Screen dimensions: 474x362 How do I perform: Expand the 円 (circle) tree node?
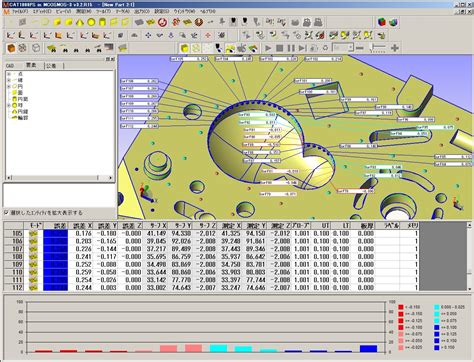point(9,86)
